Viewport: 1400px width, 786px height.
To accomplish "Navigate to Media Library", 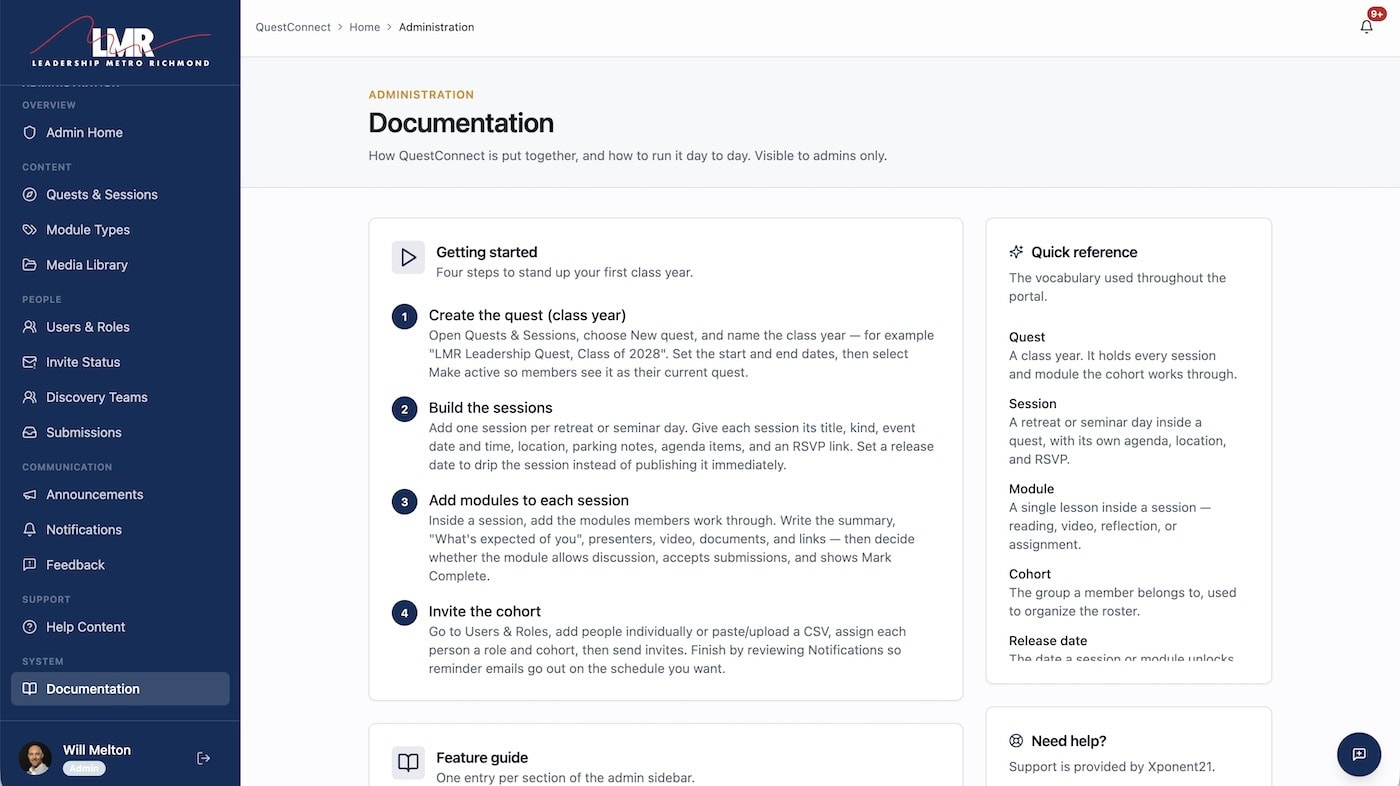I will (x=120, y=265).
